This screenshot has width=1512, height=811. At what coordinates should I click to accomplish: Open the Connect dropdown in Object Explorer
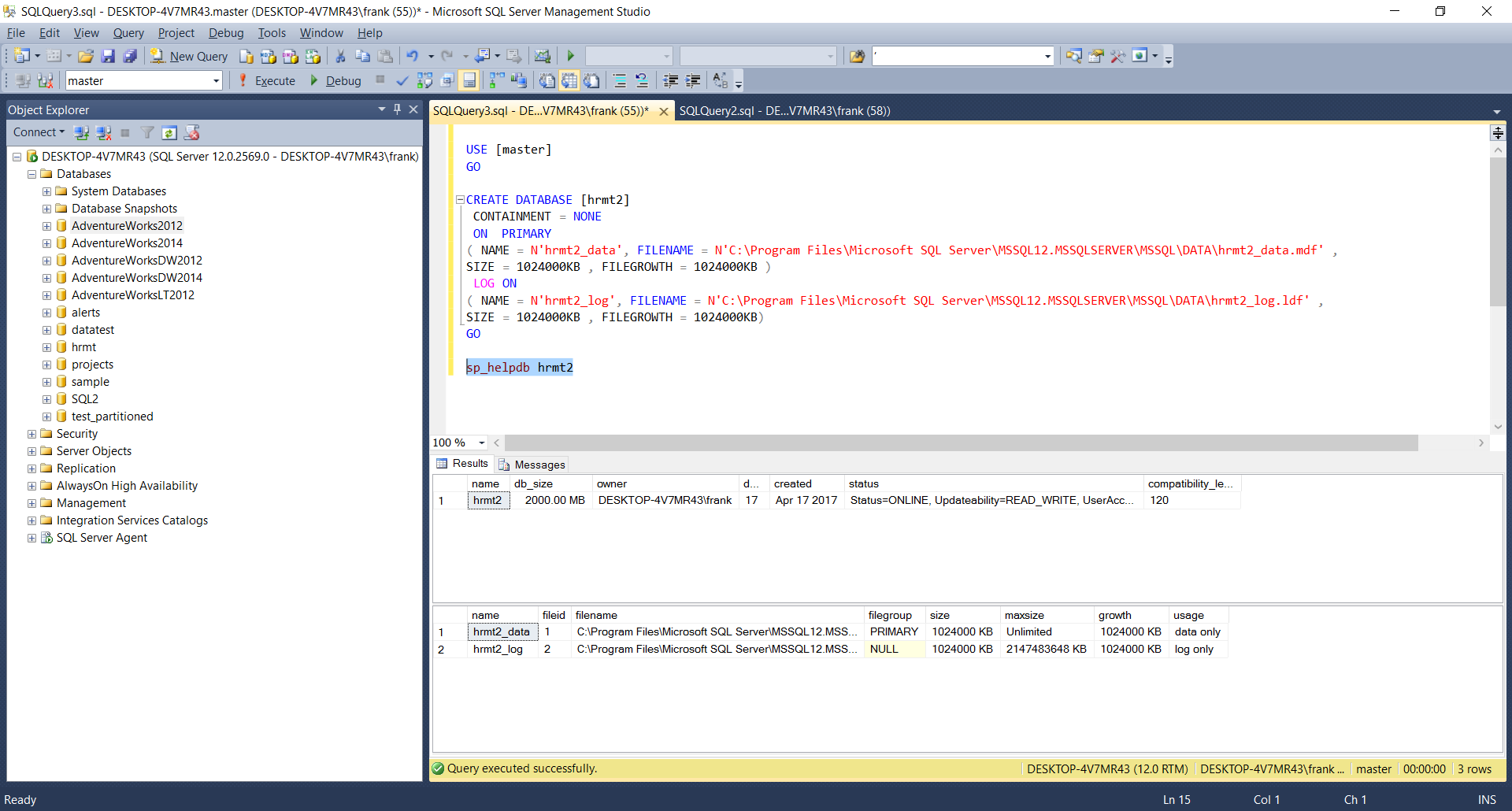click(x=39, y=132)
